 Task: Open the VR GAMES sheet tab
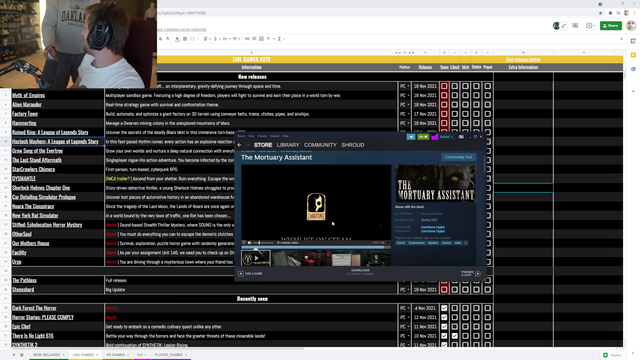pyautogui.click(x=116, y=355)
